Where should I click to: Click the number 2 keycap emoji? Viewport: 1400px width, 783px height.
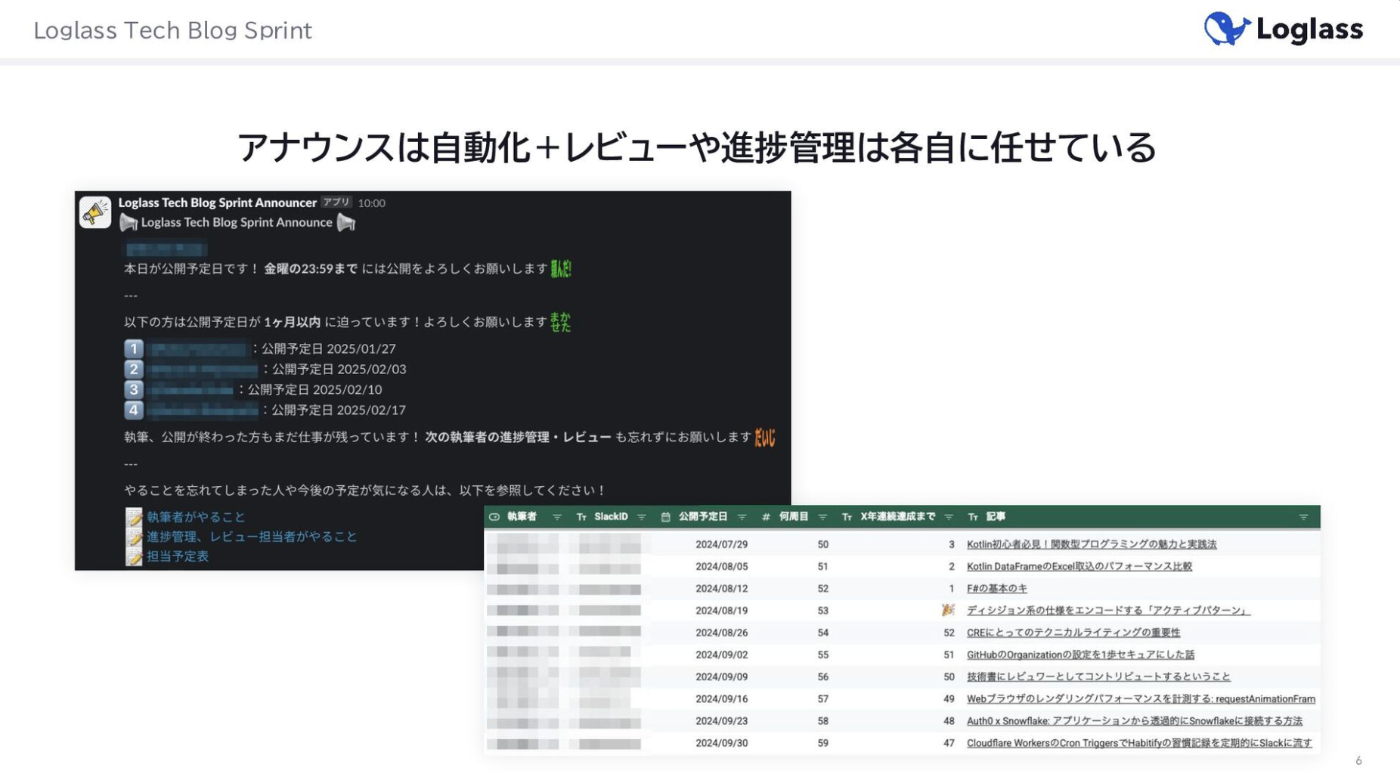coord(134,369)
